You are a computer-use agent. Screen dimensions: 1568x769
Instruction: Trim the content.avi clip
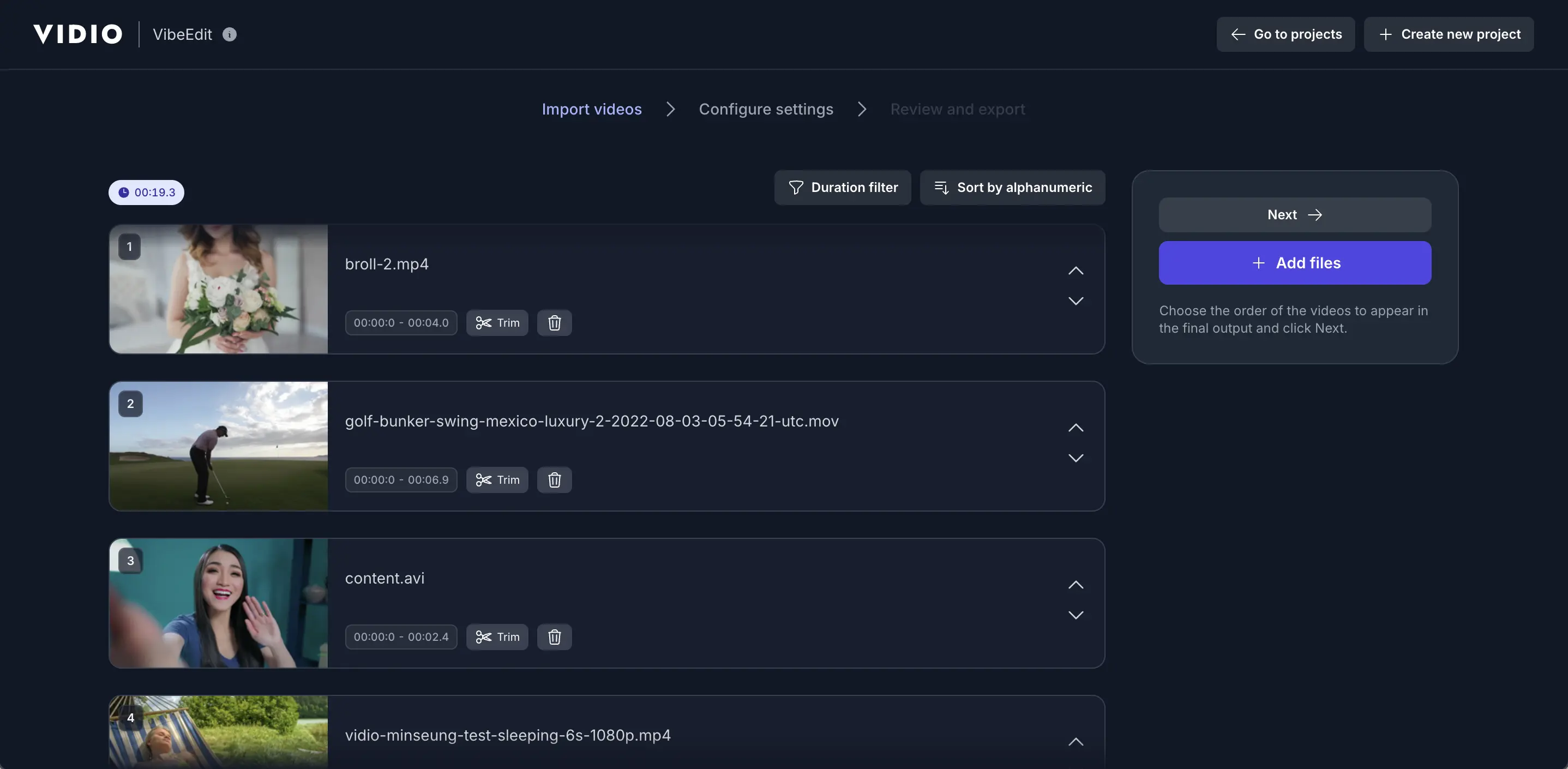click(497, 637)
